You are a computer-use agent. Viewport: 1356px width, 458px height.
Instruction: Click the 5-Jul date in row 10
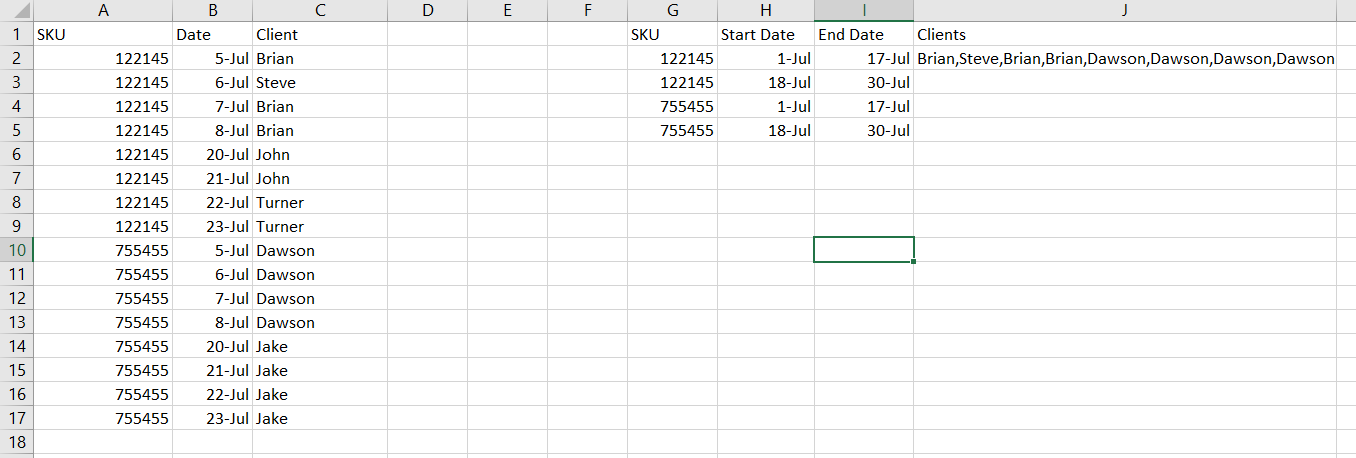pyautogui.click(x=212, y=250)
